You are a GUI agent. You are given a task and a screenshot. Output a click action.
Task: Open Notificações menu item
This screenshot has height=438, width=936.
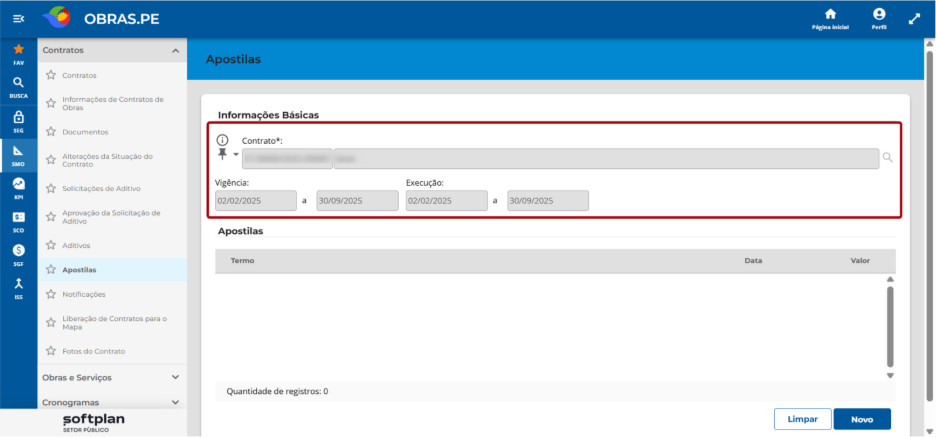tap(84, 294)
